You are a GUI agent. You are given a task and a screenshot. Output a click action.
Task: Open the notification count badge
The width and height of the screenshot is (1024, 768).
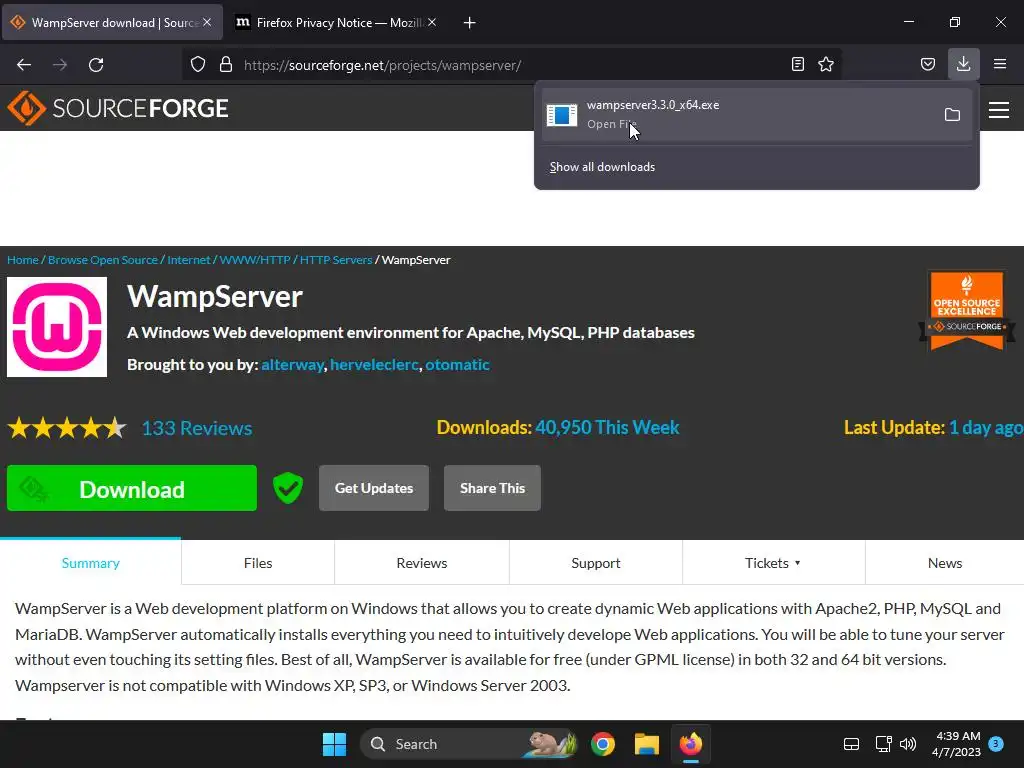point(996,743)
